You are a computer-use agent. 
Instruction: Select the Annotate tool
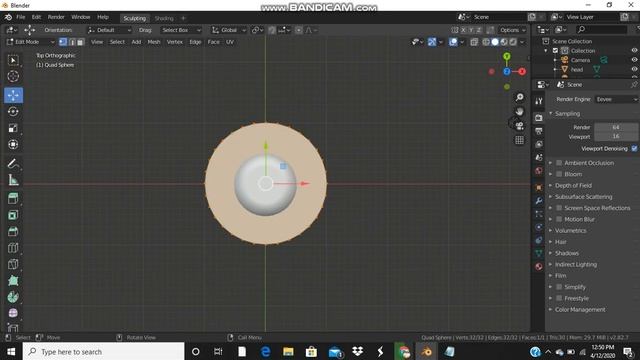click(13, 163)
